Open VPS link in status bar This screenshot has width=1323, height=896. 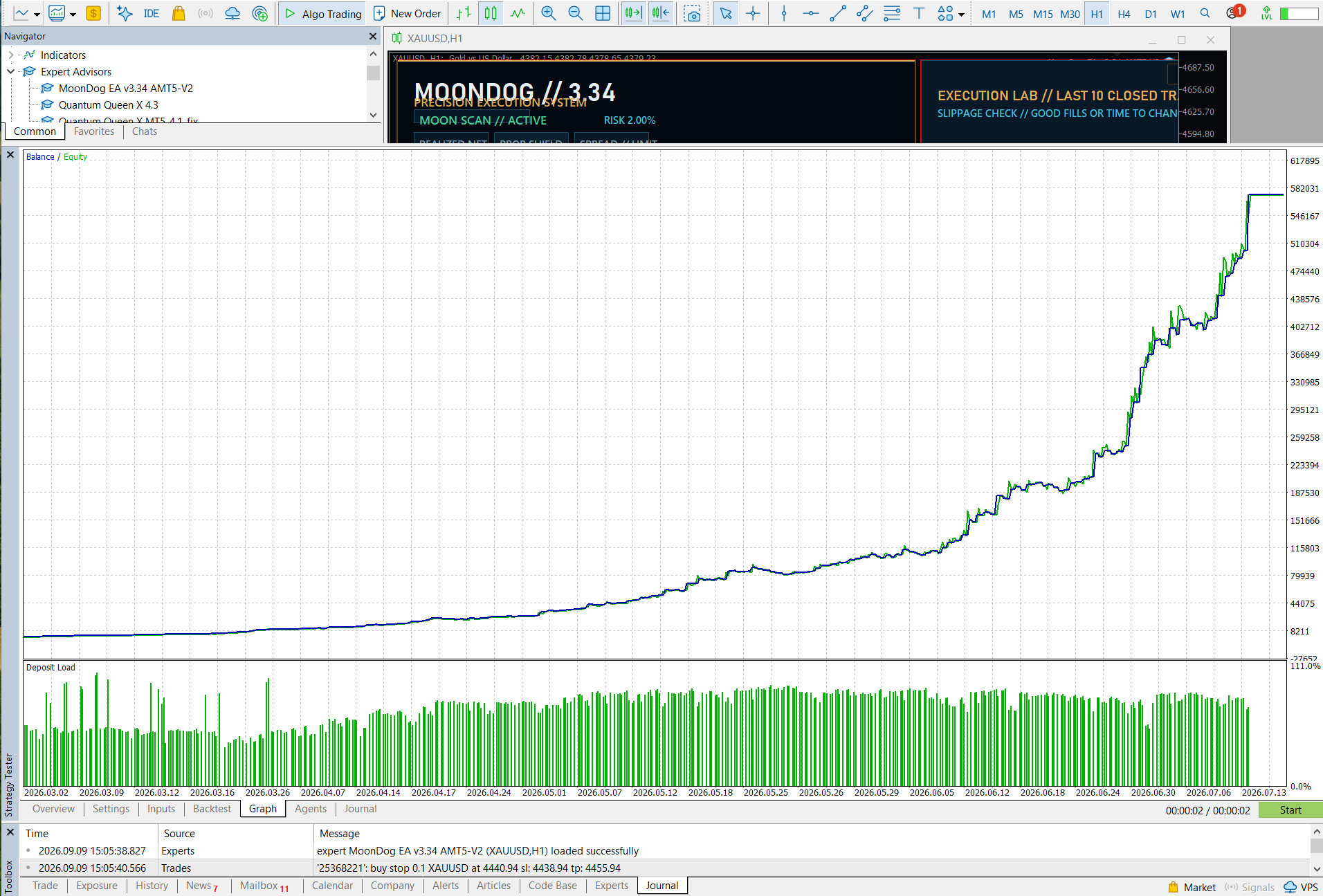(x=1301, y=887)
